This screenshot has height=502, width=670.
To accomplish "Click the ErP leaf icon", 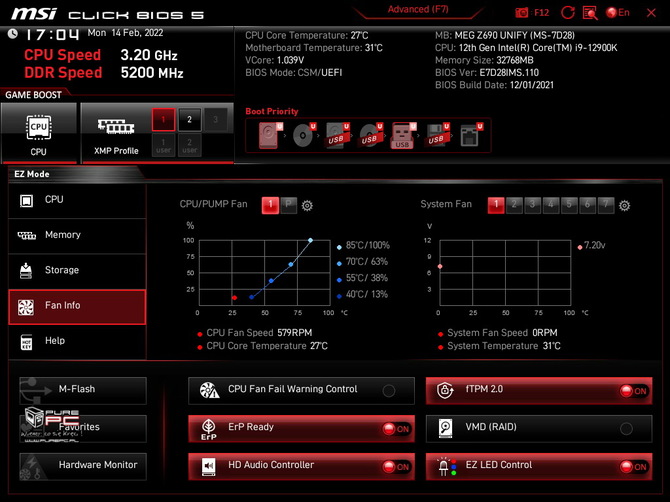I will (209, 429).
